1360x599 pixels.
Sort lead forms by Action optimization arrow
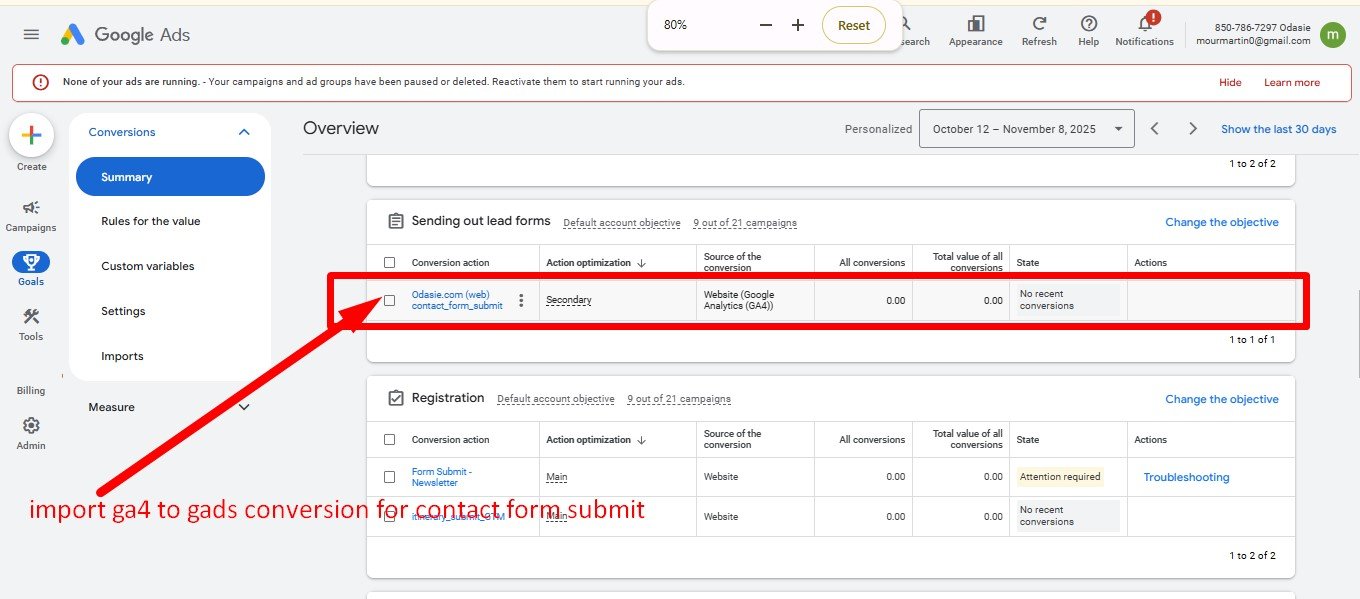(x=641, y=263)
